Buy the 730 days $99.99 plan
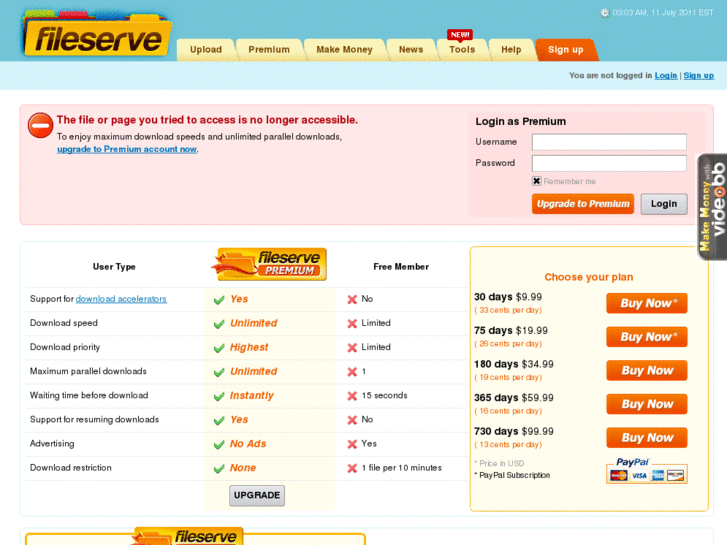727x545 pixels. coord(647,438)
